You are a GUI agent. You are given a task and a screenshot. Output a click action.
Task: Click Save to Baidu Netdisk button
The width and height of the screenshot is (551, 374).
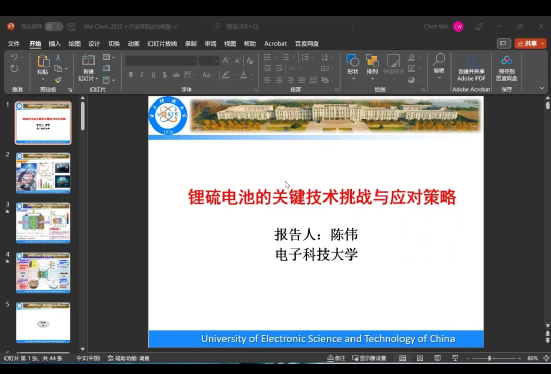506,68
